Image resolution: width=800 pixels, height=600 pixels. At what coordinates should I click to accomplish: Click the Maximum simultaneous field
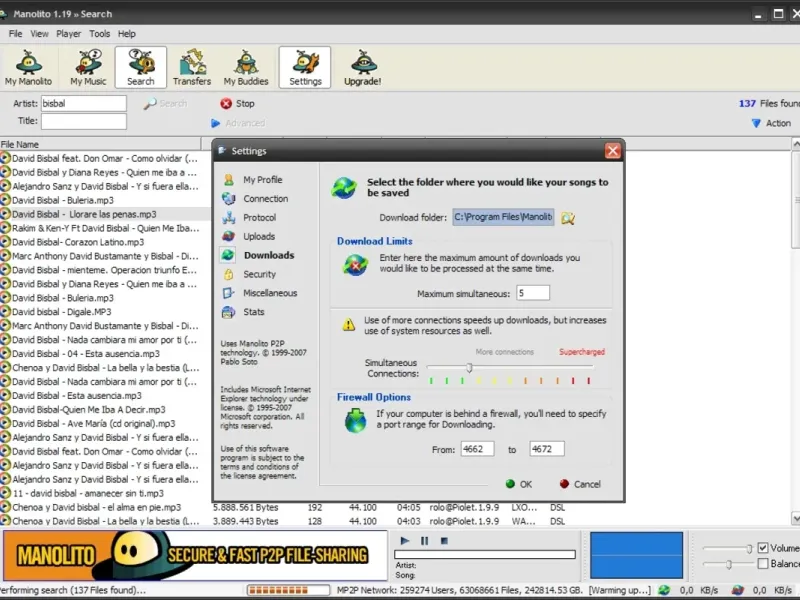533,293
